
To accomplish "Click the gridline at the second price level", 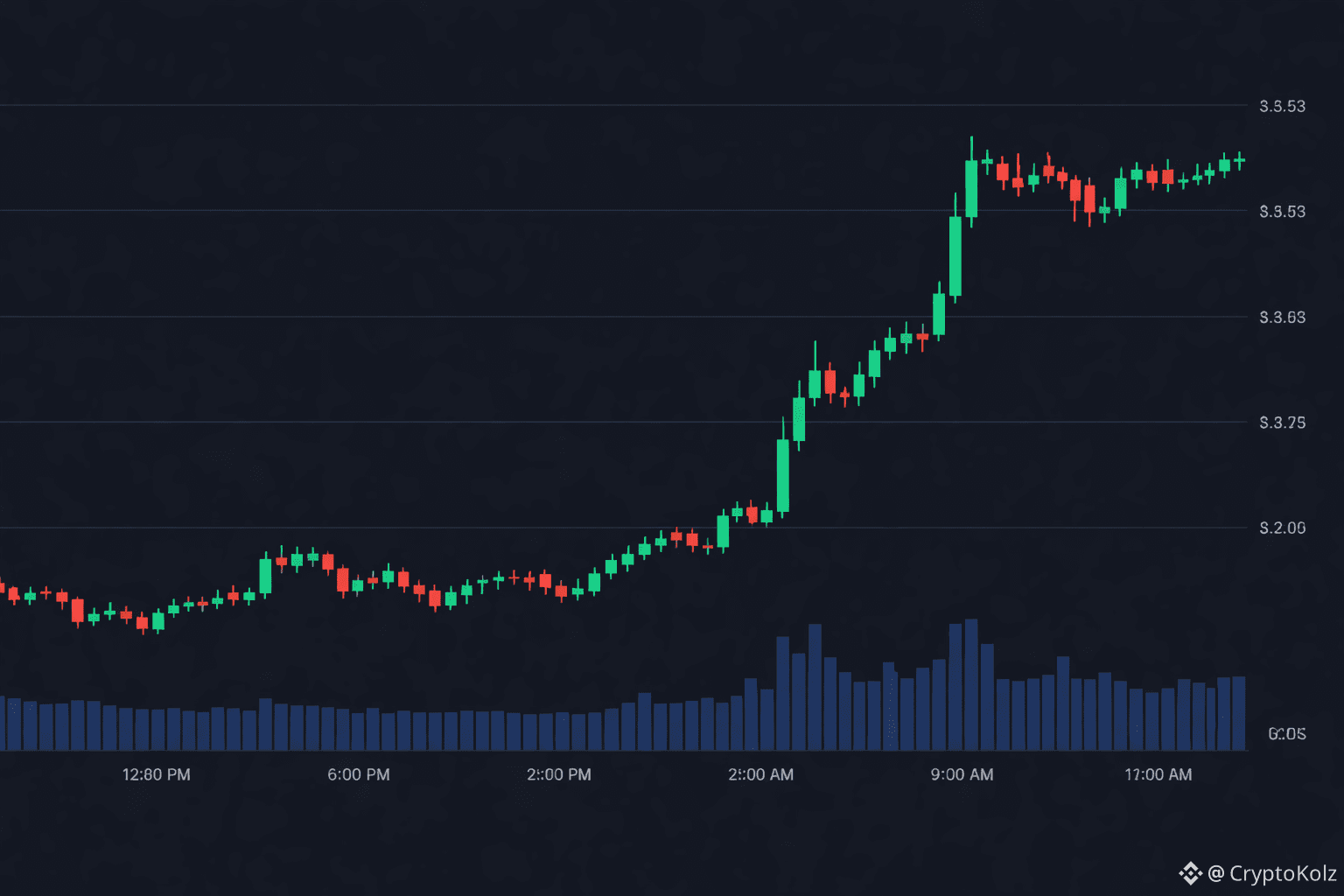I will [x=612, y=212].
